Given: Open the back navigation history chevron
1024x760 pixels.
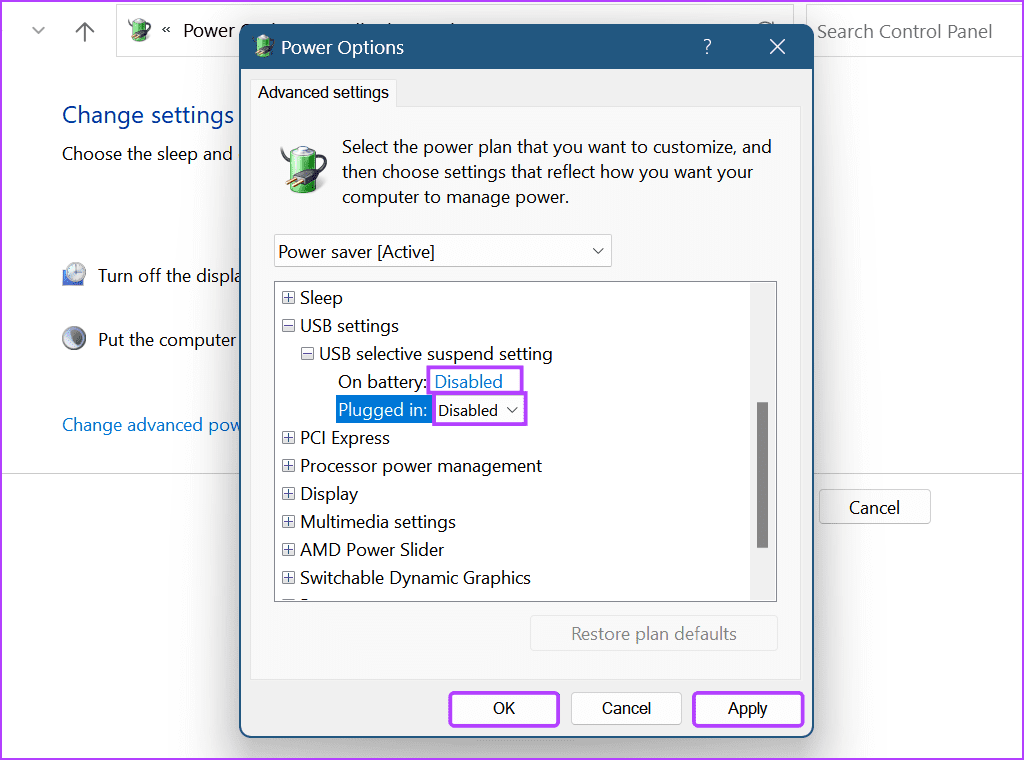Looking at the screenshot, I should 38,30.
